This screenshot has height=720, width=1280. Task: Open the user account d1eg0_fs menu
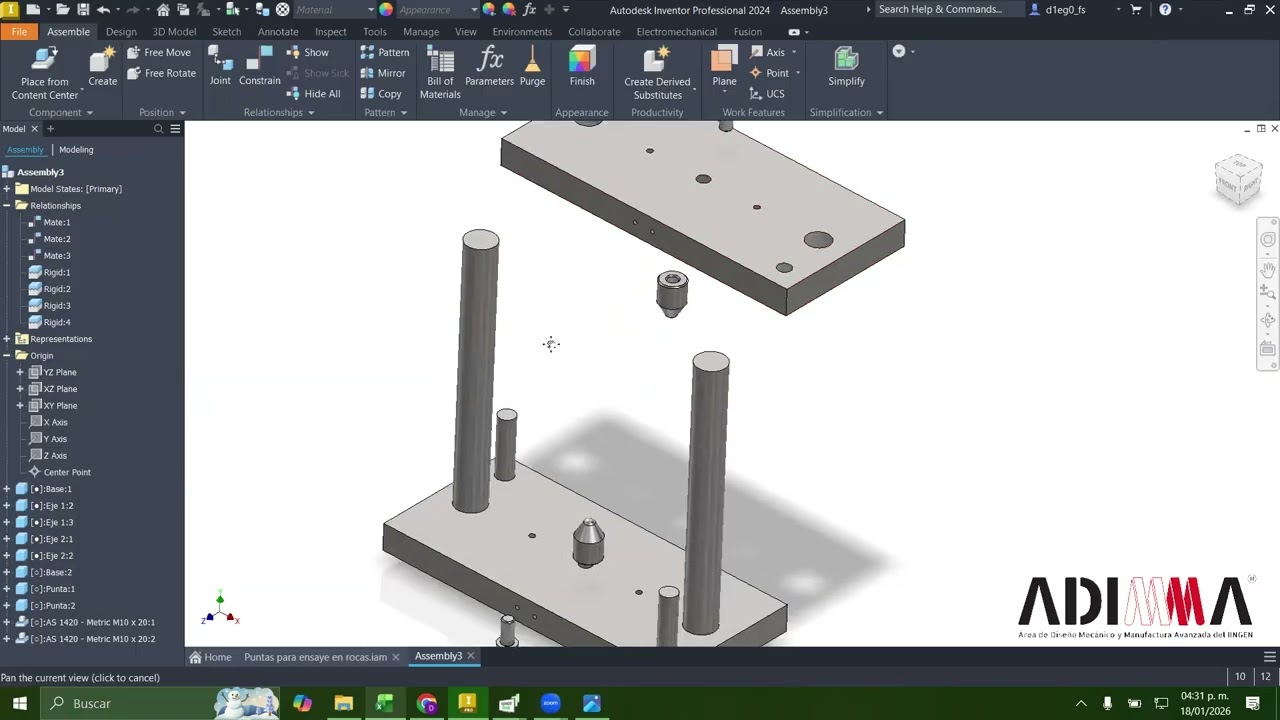pos(1071,10)
